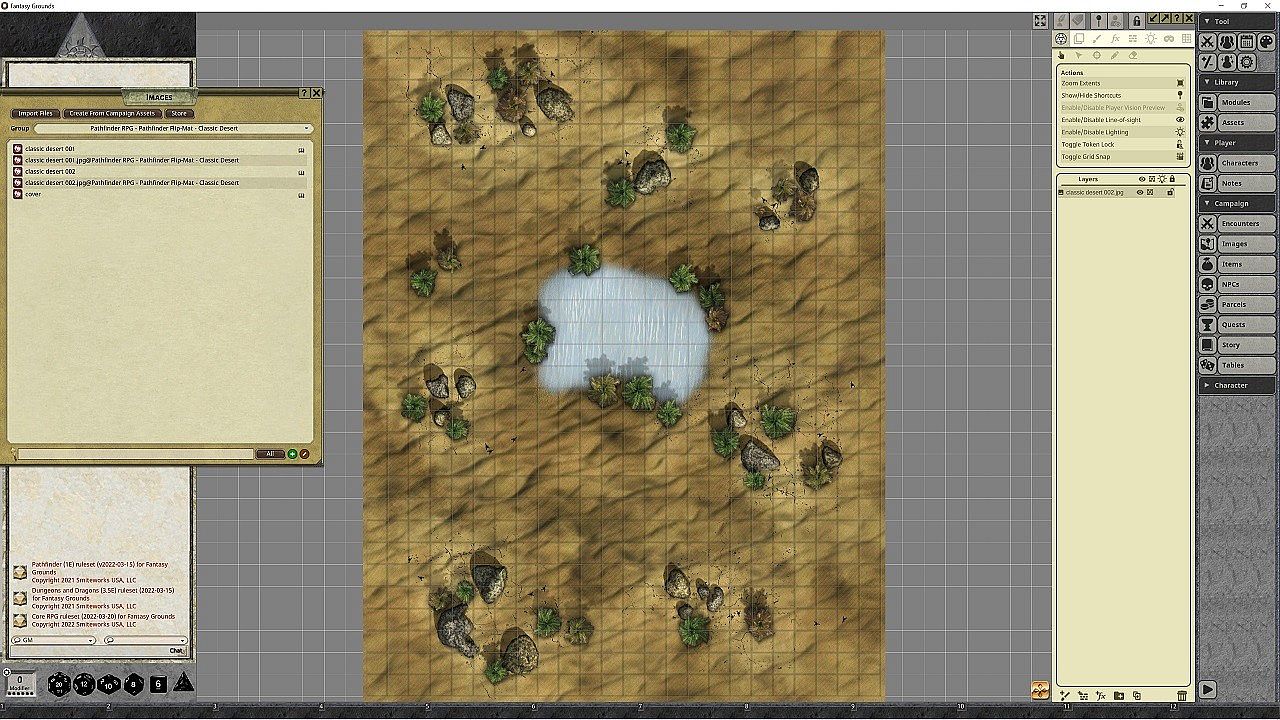
Task: Toggle visibility eye of classic desert 002.jpg layer
Action: pyautogui.click(x=1140, y=192)
